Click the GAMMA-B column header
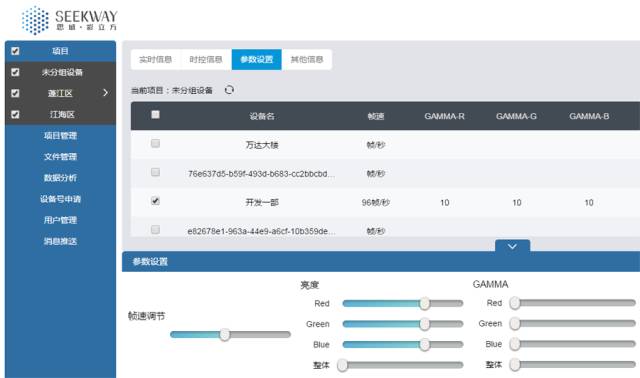 point(589,116)
